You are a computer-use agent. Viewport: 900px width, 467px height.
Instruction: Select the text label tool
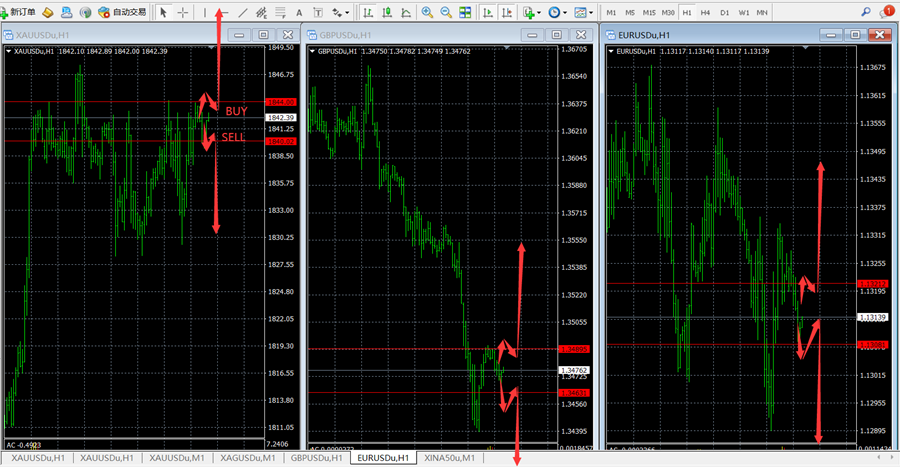pos(299,12)
